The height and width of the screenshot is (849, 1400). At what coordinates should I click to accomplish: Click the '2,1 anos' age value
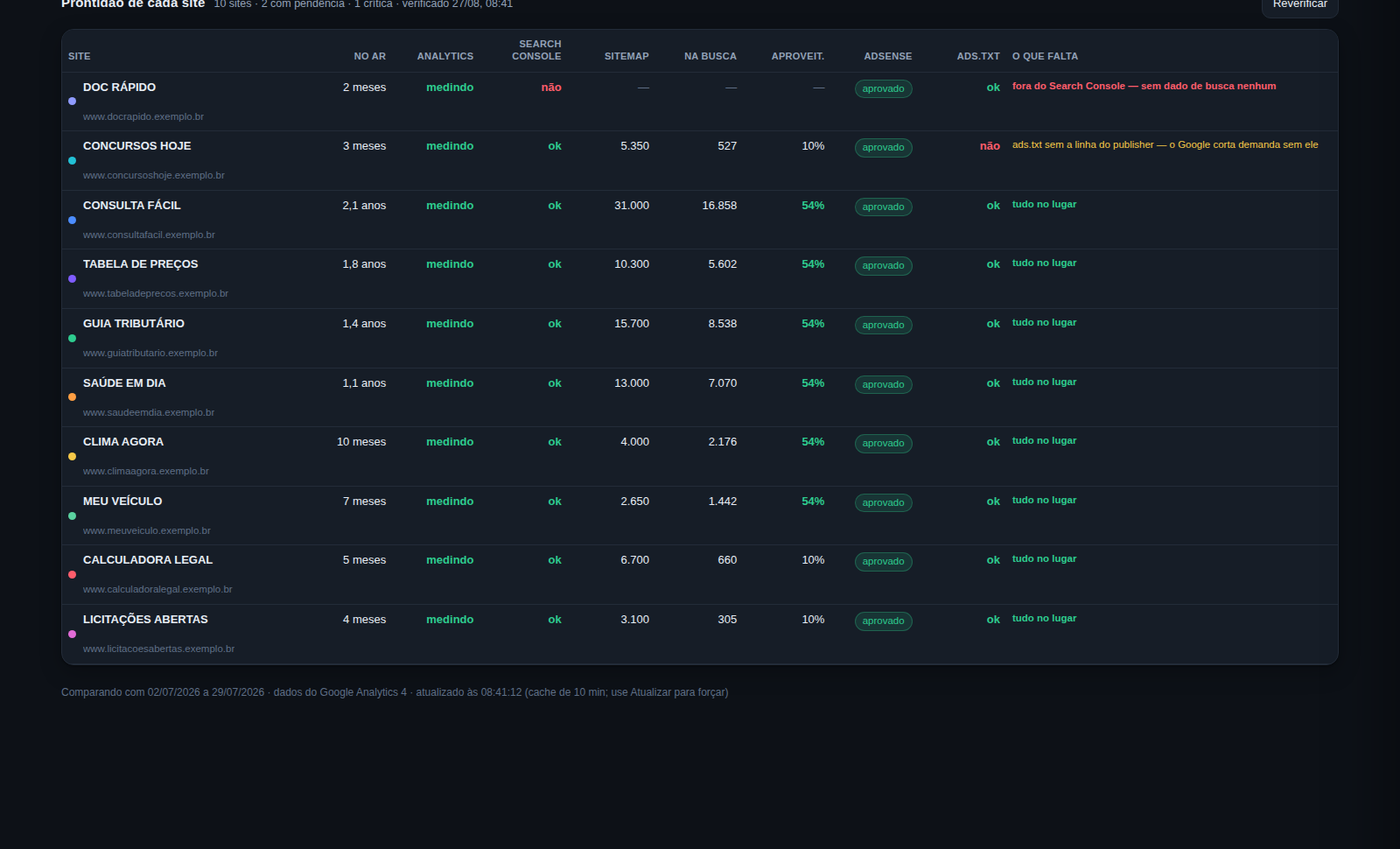(x=364, y=206)
